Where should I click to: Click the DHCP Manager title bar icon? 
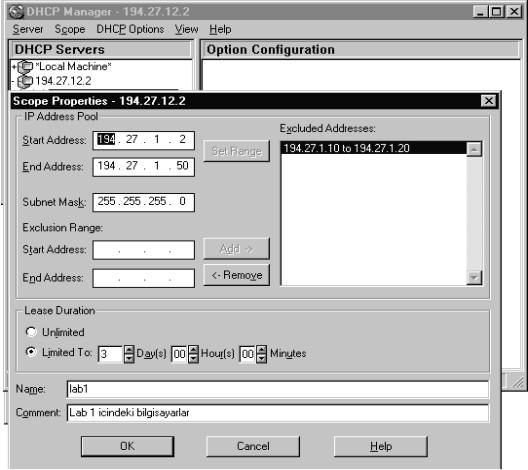pyautogui.click(x=16, y=12)
